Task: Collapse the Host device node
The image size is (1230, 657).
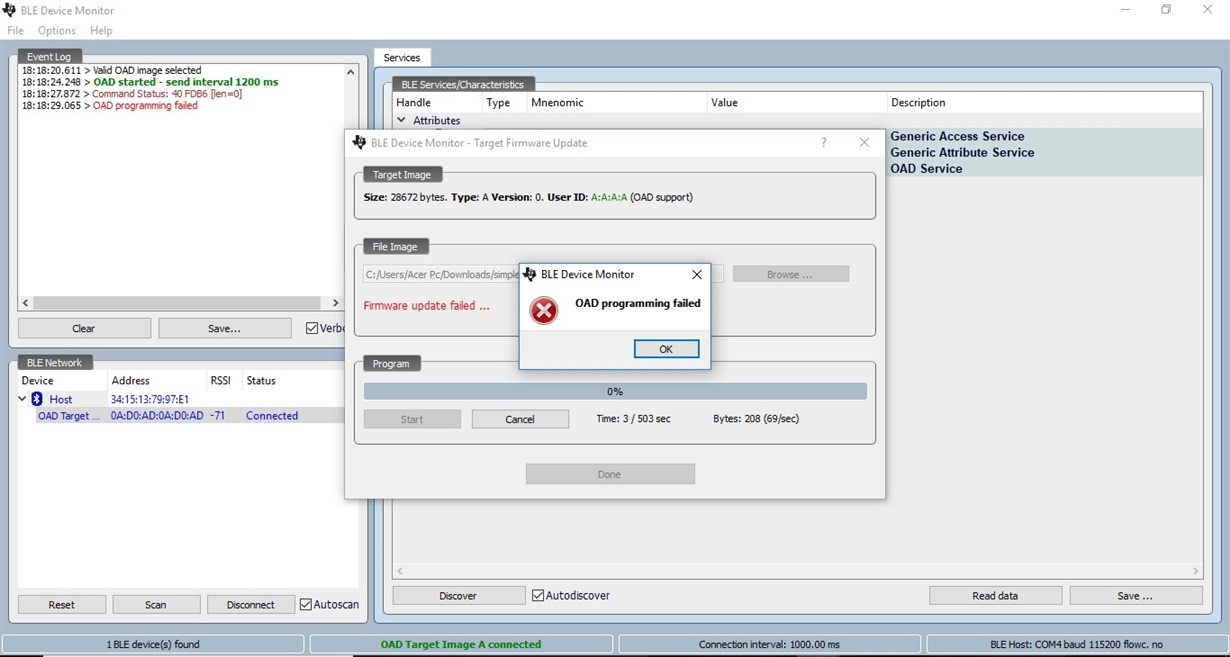Action: 22,399
